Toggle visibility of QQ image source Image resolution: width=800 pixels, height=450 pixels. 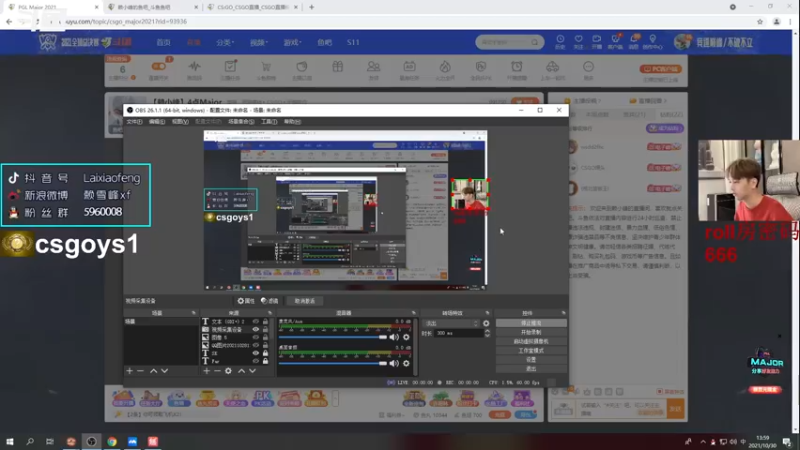(x=256, y=345)
